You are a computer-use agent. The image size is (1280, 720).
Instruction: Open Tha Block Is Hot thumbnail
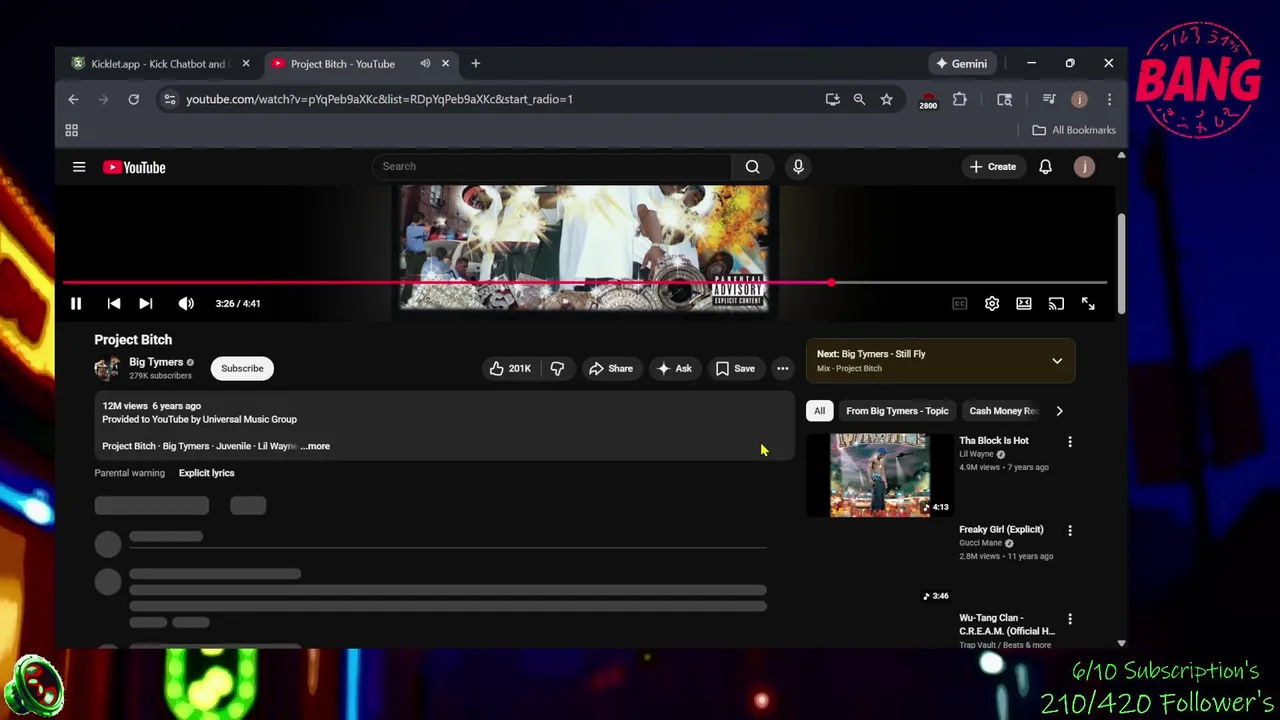[880, 475]
